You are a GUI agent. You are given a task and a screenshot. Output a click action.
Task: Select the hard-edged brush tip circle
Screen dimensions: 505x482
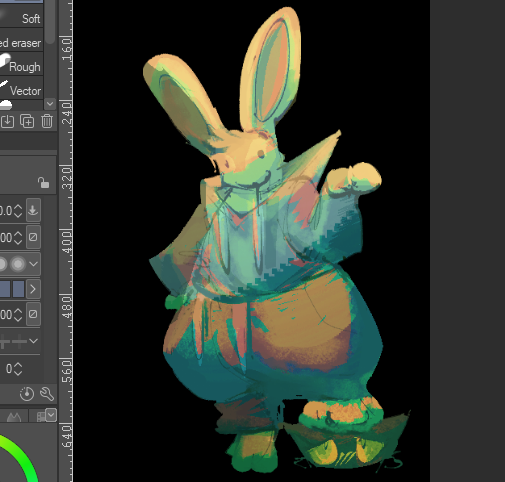3,264
